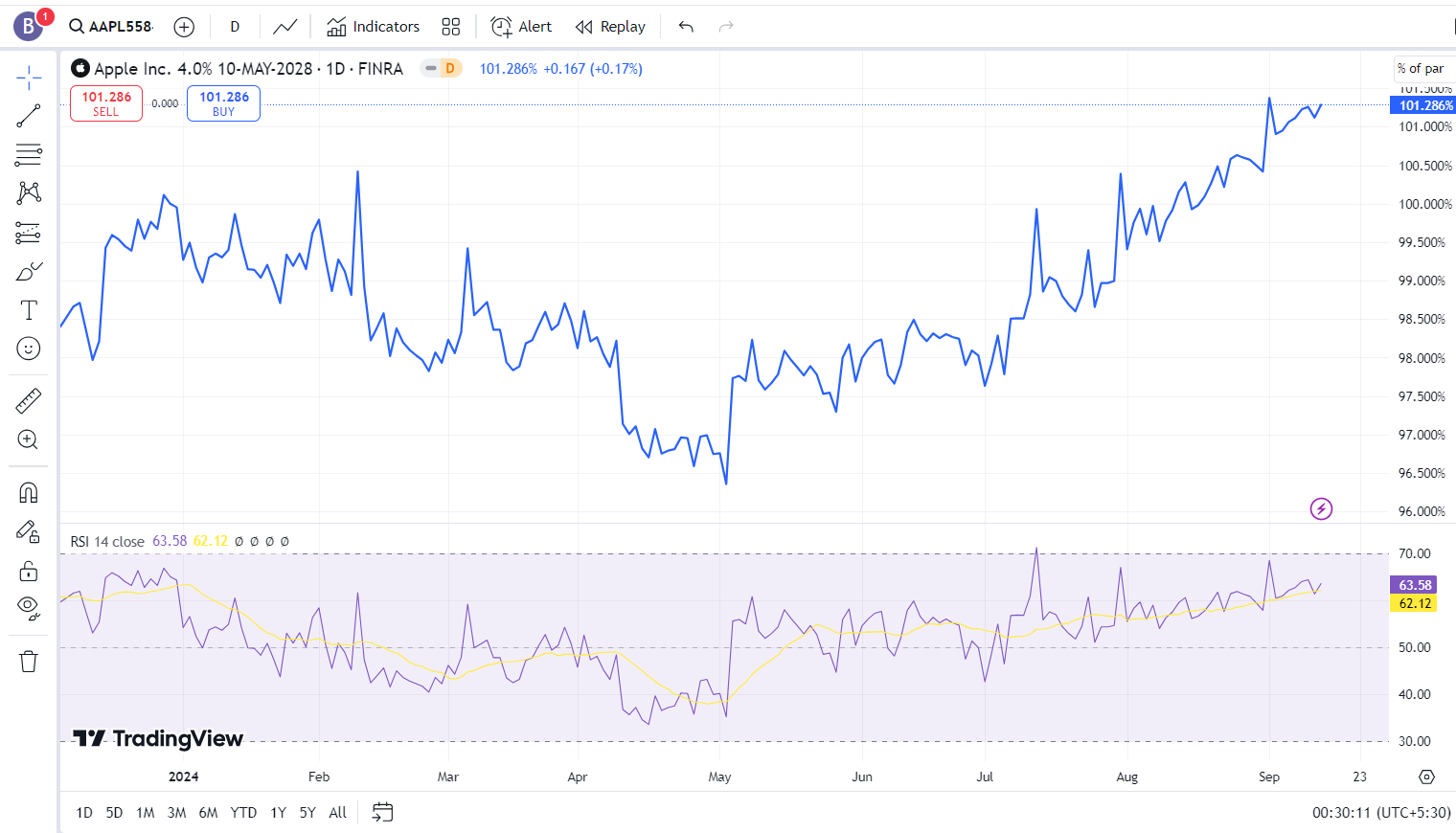Screen dimensions: 1456x833
Task: Undo last chart action
Action: 686,27
